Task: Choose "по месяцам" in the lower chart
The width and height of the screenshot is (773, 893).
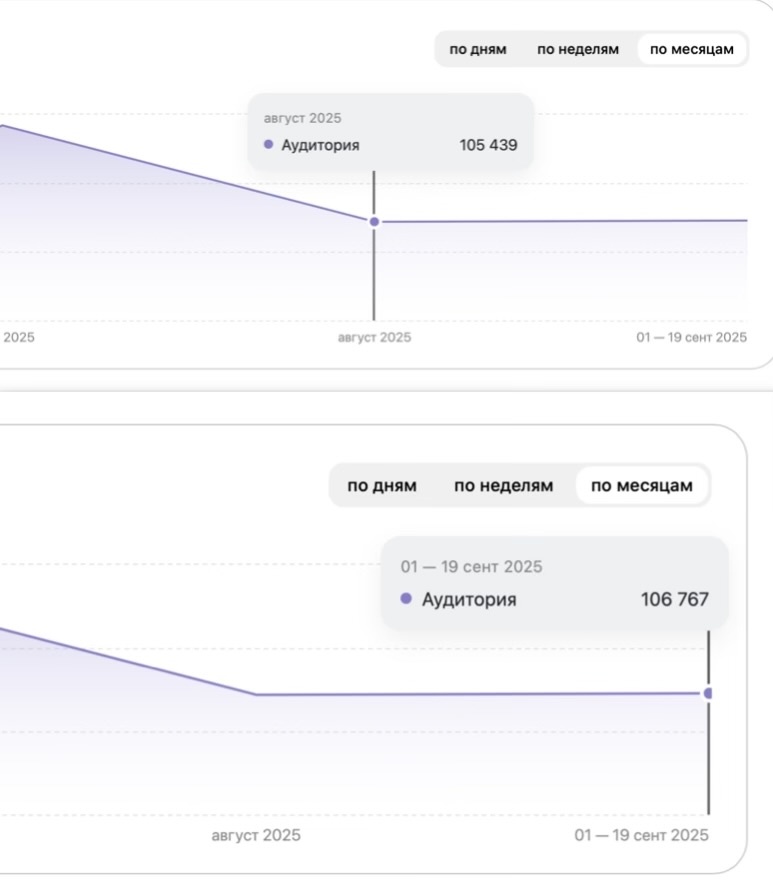Action: (x=641, y=486)
